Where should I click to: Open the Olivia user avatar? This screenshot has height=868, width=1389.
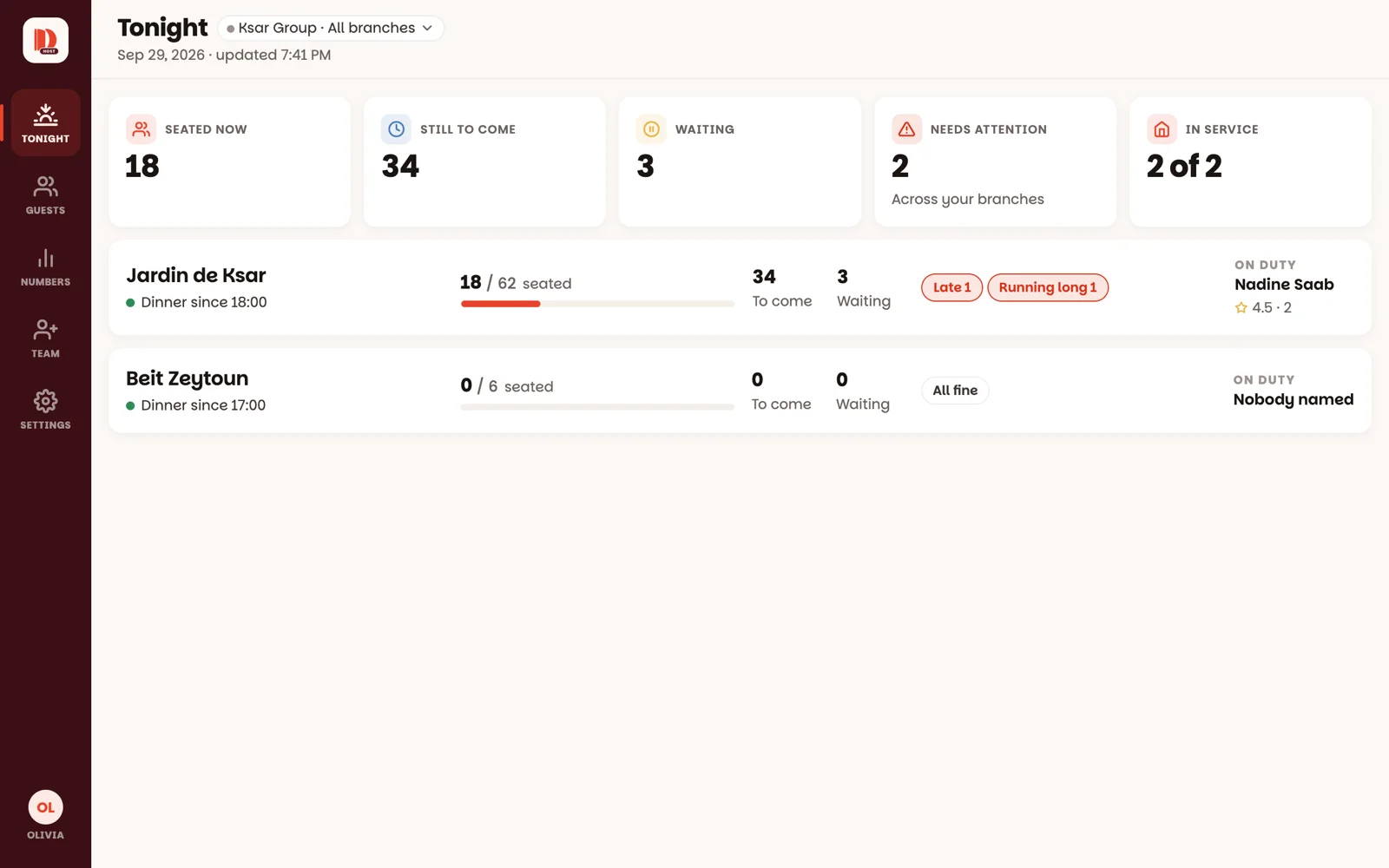[45, 807]
